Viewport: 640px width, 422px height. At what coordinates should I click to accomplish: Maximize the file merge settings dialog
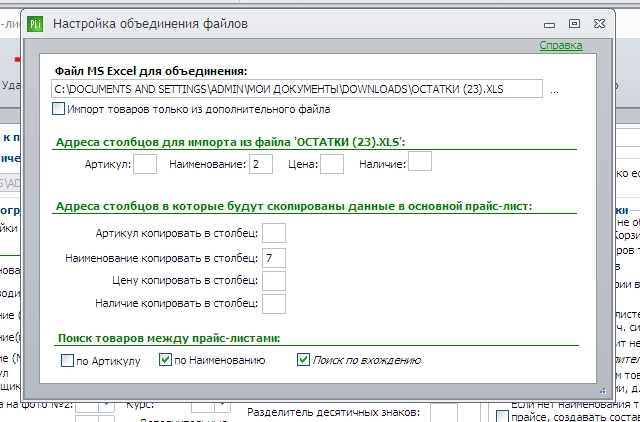click(574, 24)
